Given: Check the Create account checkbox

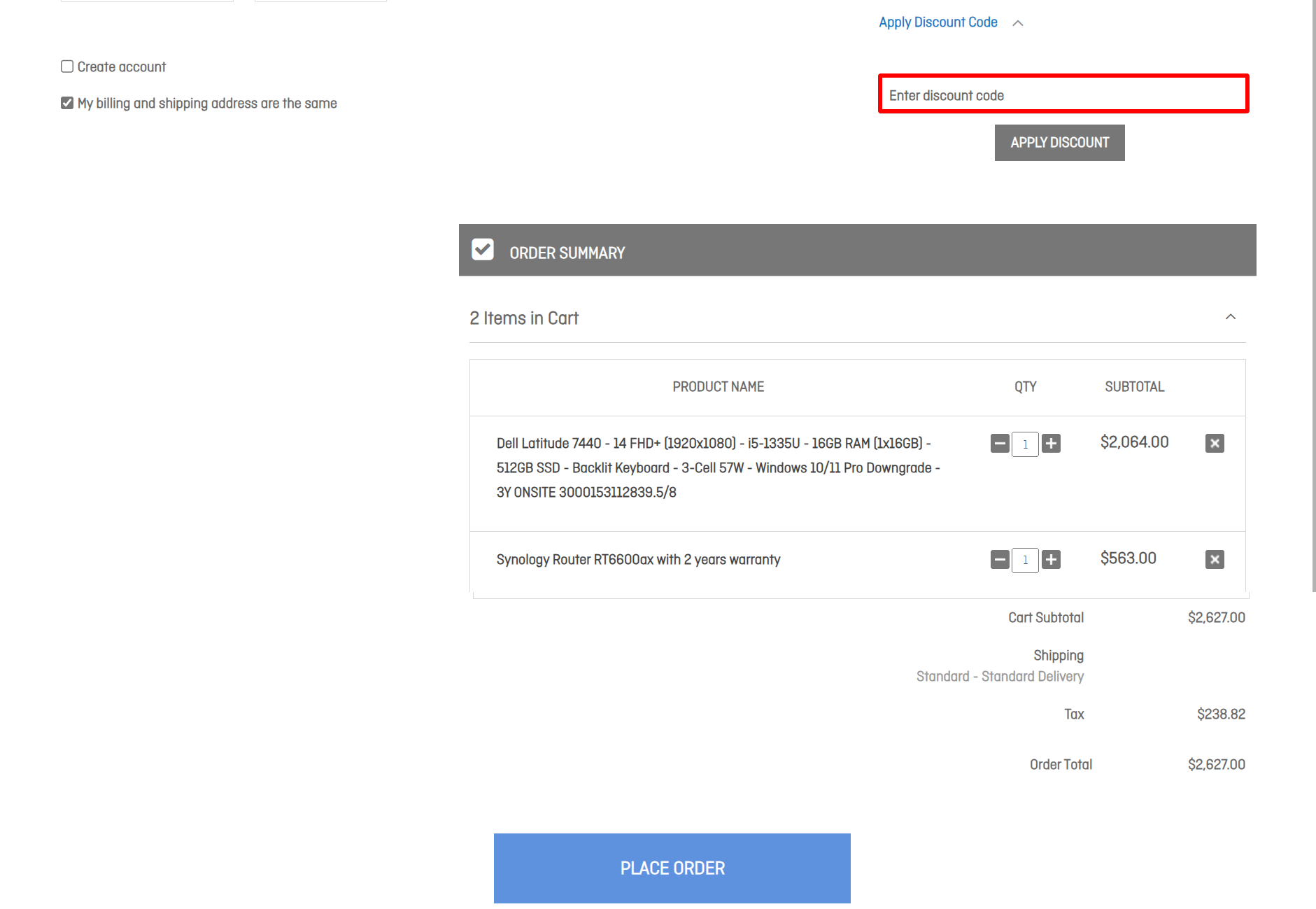Looking at the screenshot, I should [x=66, y=66].
